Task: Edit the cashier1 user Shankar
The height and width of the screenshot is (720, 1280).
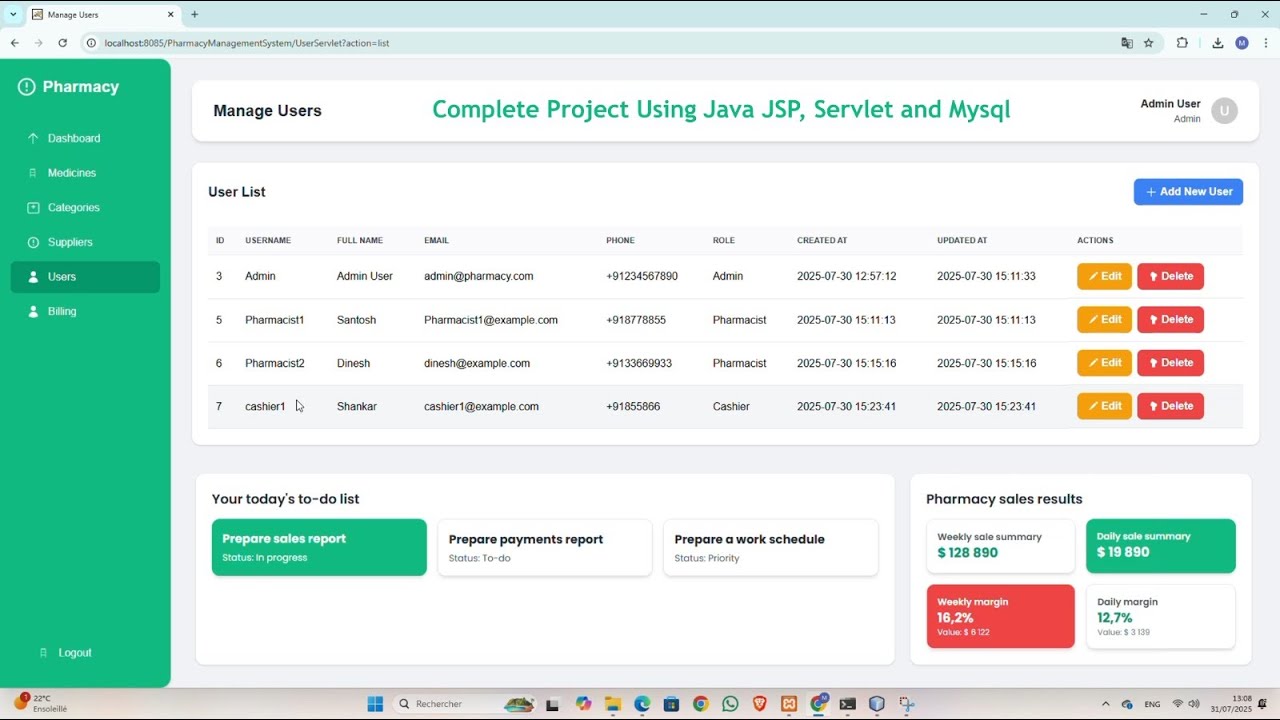Action: point(1104,406)
